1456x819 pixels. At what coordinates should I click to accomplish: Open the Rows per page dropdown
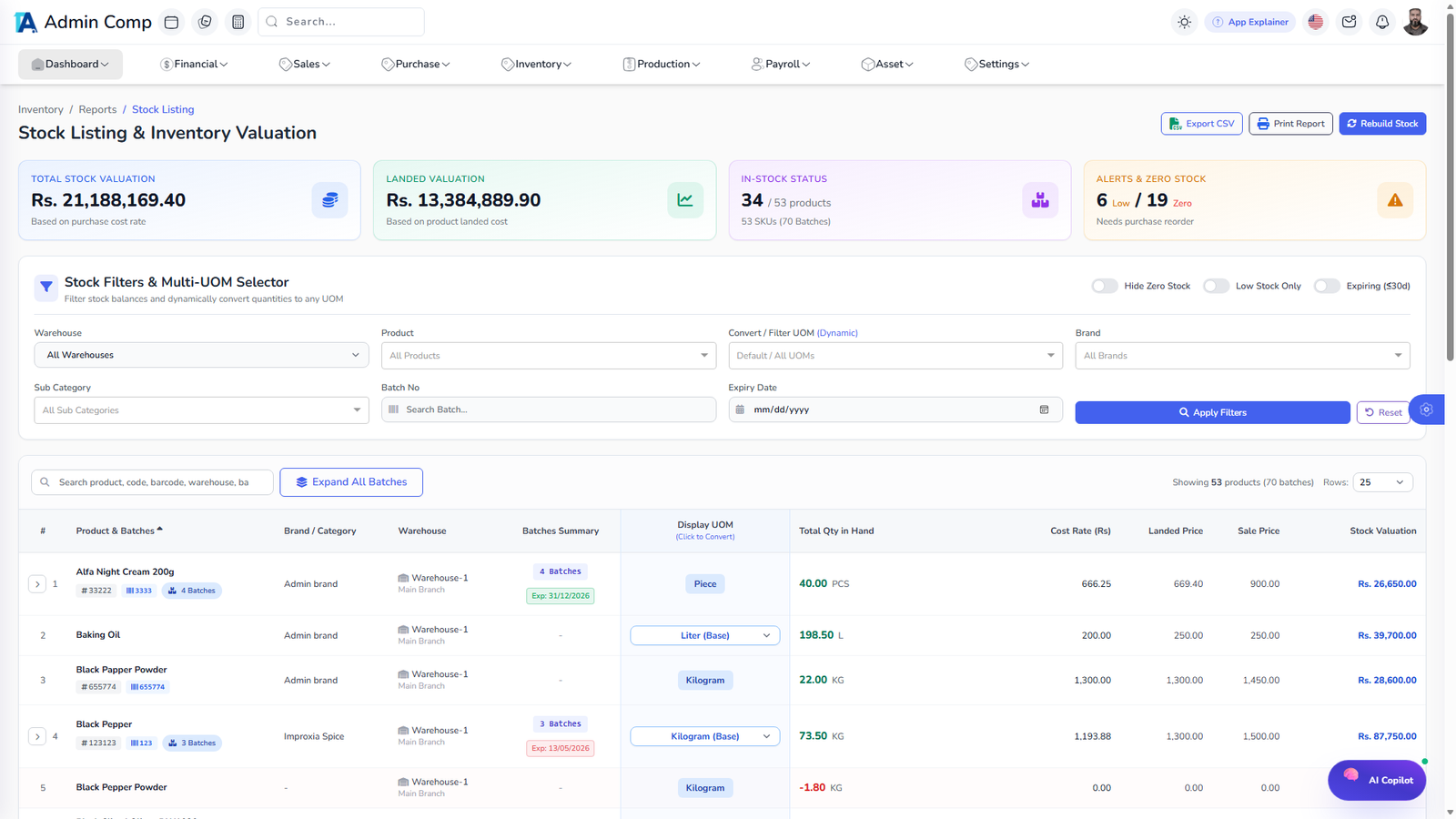[1382, 482]
